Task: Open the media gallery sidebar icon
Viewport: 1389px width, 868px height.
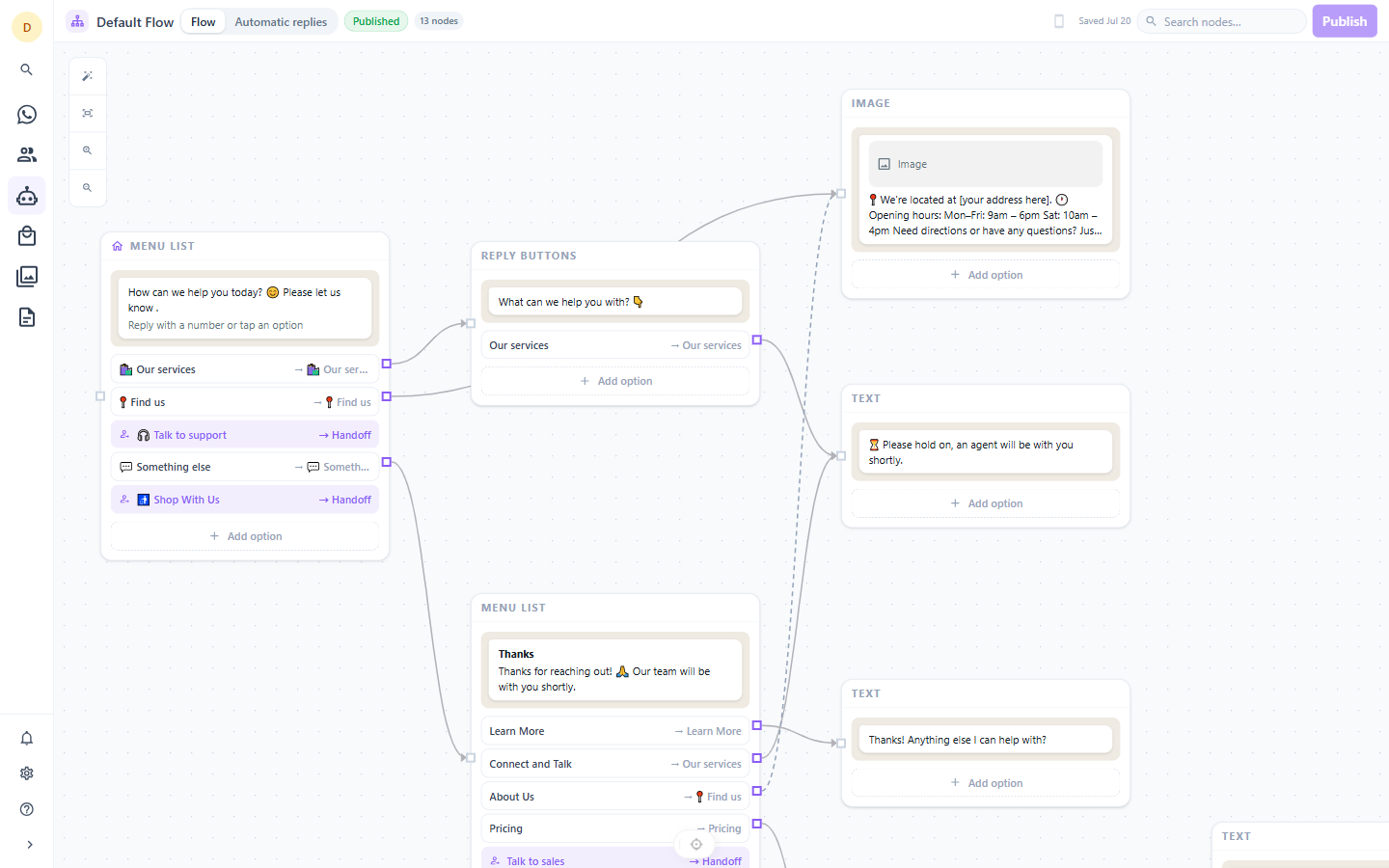Action: pyautogui.click(x=27, y=277)
